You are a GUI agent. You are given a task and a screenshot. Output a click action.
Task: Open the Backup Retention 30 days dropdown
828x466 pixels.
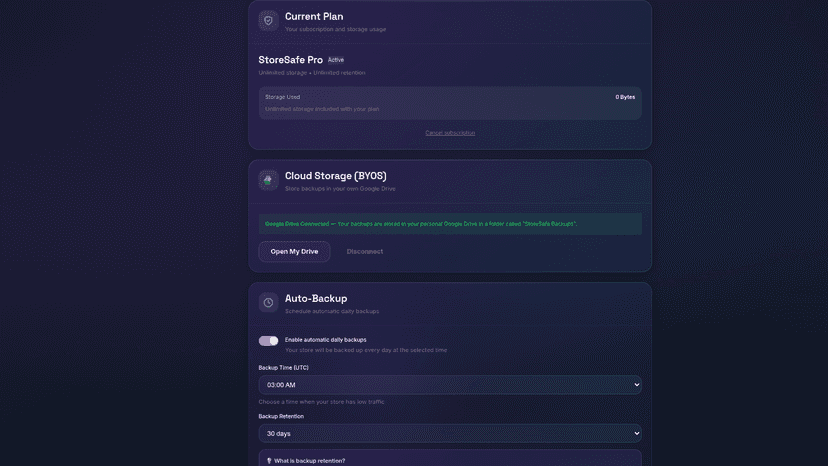click(x=450, y=433)
